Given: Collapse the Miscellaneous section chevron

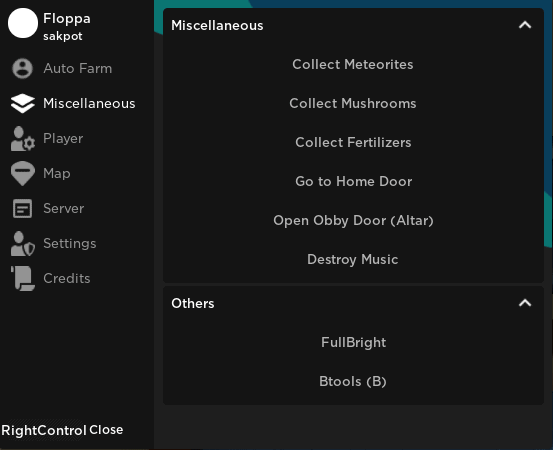Looking at the screenshot, I should 525,25.
